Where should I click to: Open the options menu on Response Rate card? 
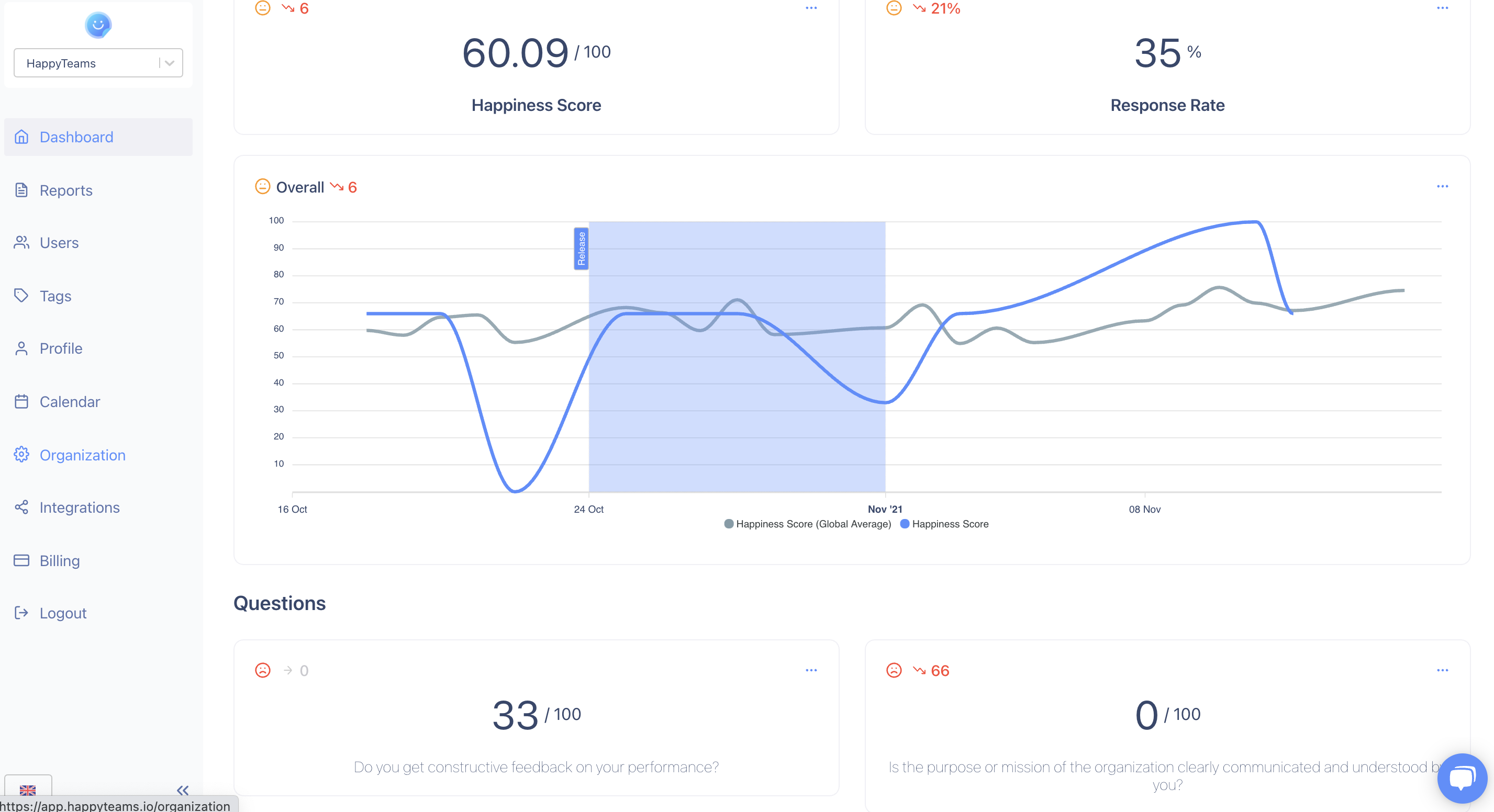1442,8
